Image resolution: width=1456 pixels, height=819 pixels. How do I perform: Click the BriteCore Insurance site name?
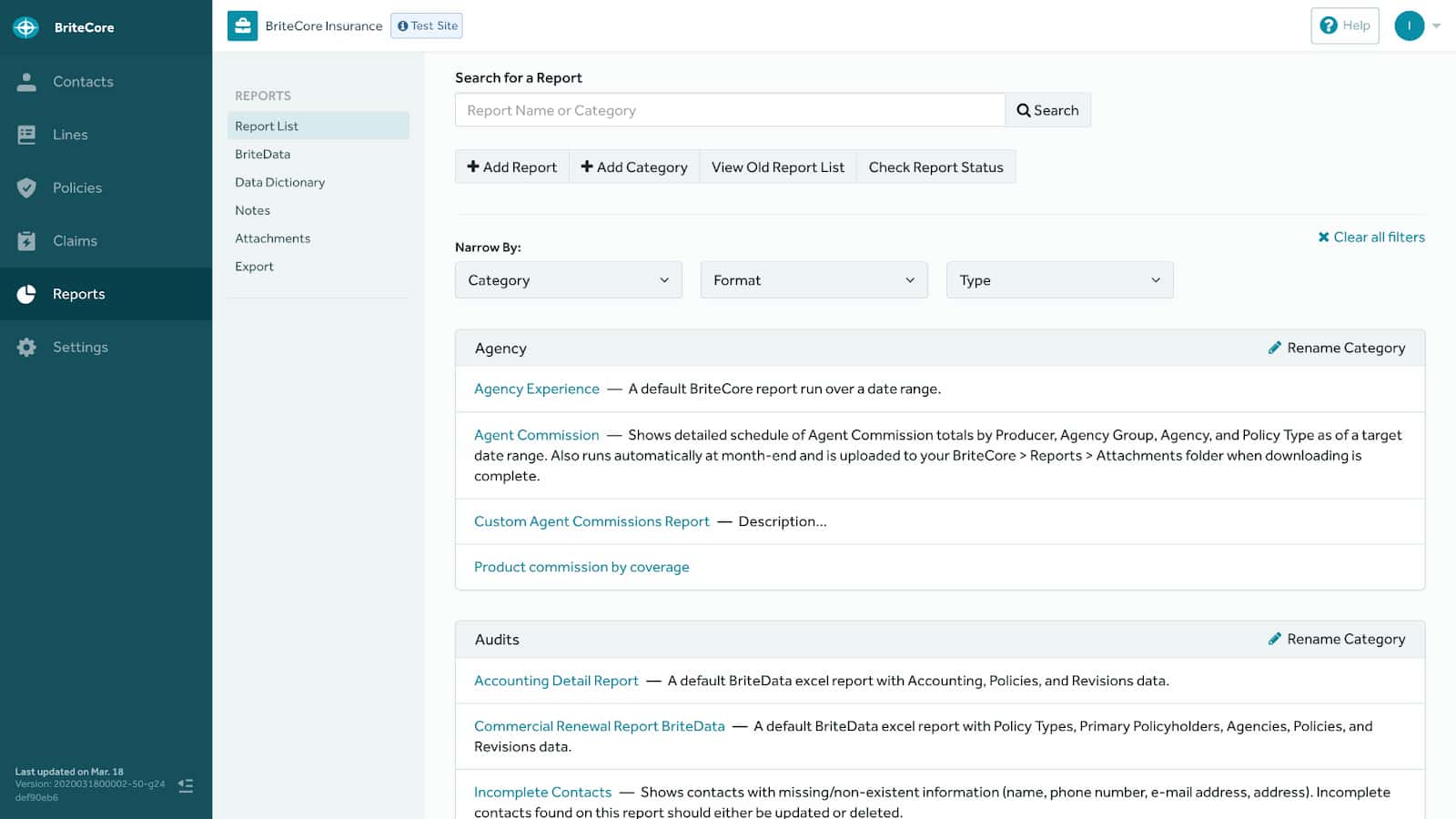click(x=324, y=25)
